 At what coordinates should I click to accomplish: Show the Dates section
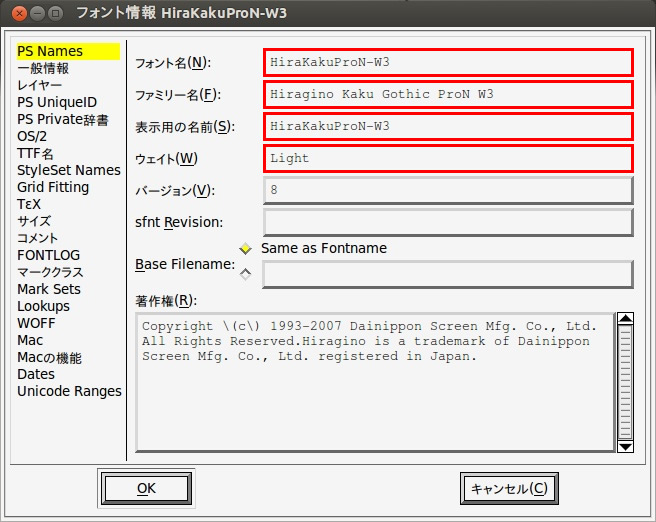click(36, 374)
